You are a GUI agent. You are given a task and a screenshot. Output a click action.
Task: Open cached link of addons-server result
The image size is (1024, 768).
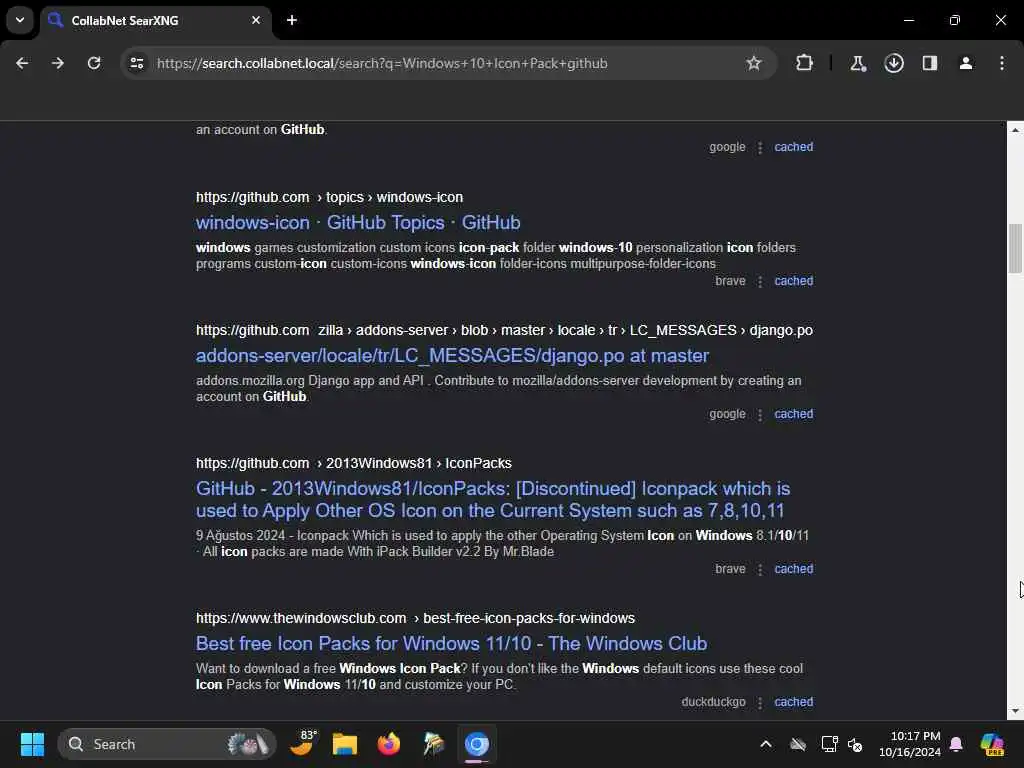coord(793,414)
